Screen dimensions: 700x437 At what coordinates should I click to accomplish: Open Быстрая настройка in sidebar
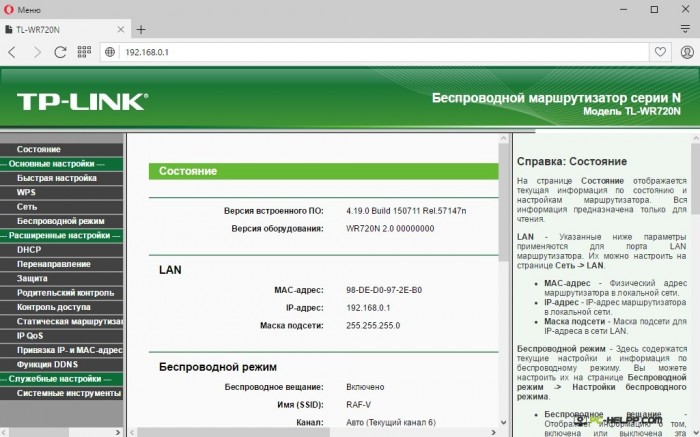56,178
